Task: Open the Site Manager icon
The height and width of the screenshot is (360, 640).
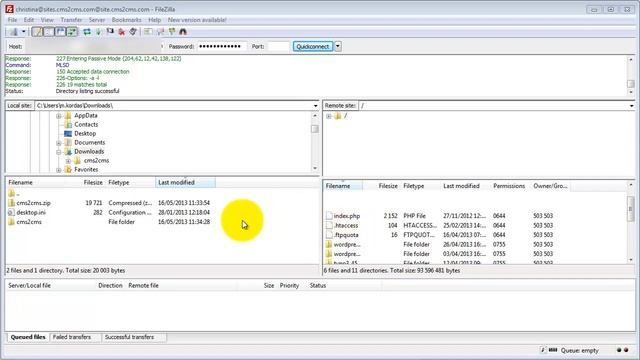Action: (x=13, y=32)
